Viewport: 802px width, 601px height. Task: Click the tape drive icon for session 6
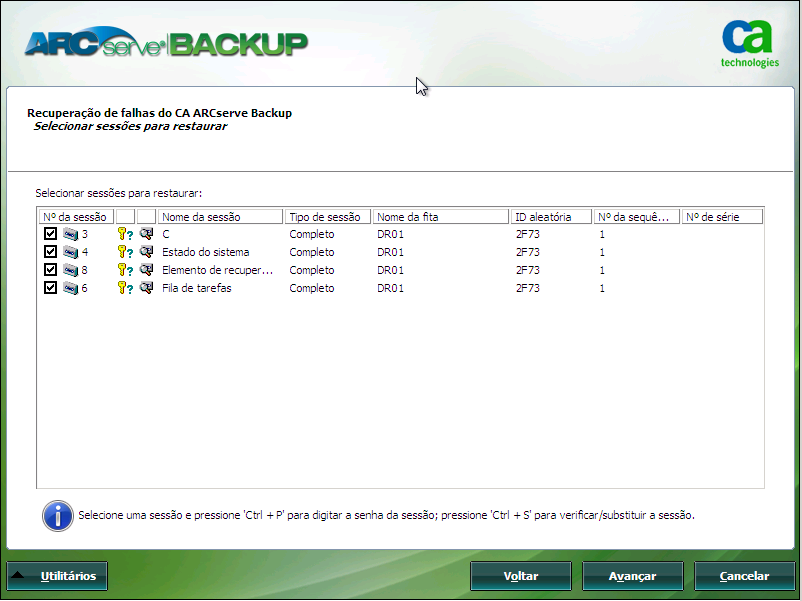(x=71, y=288)
